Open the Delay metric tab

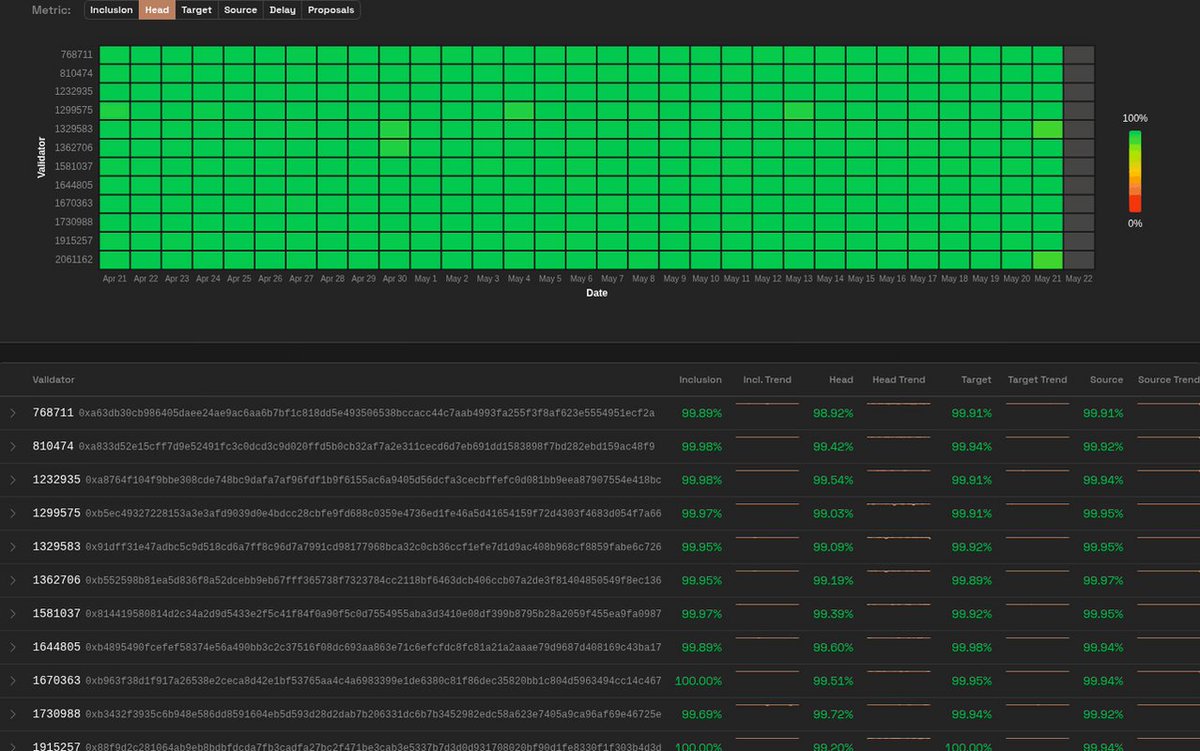283,10
